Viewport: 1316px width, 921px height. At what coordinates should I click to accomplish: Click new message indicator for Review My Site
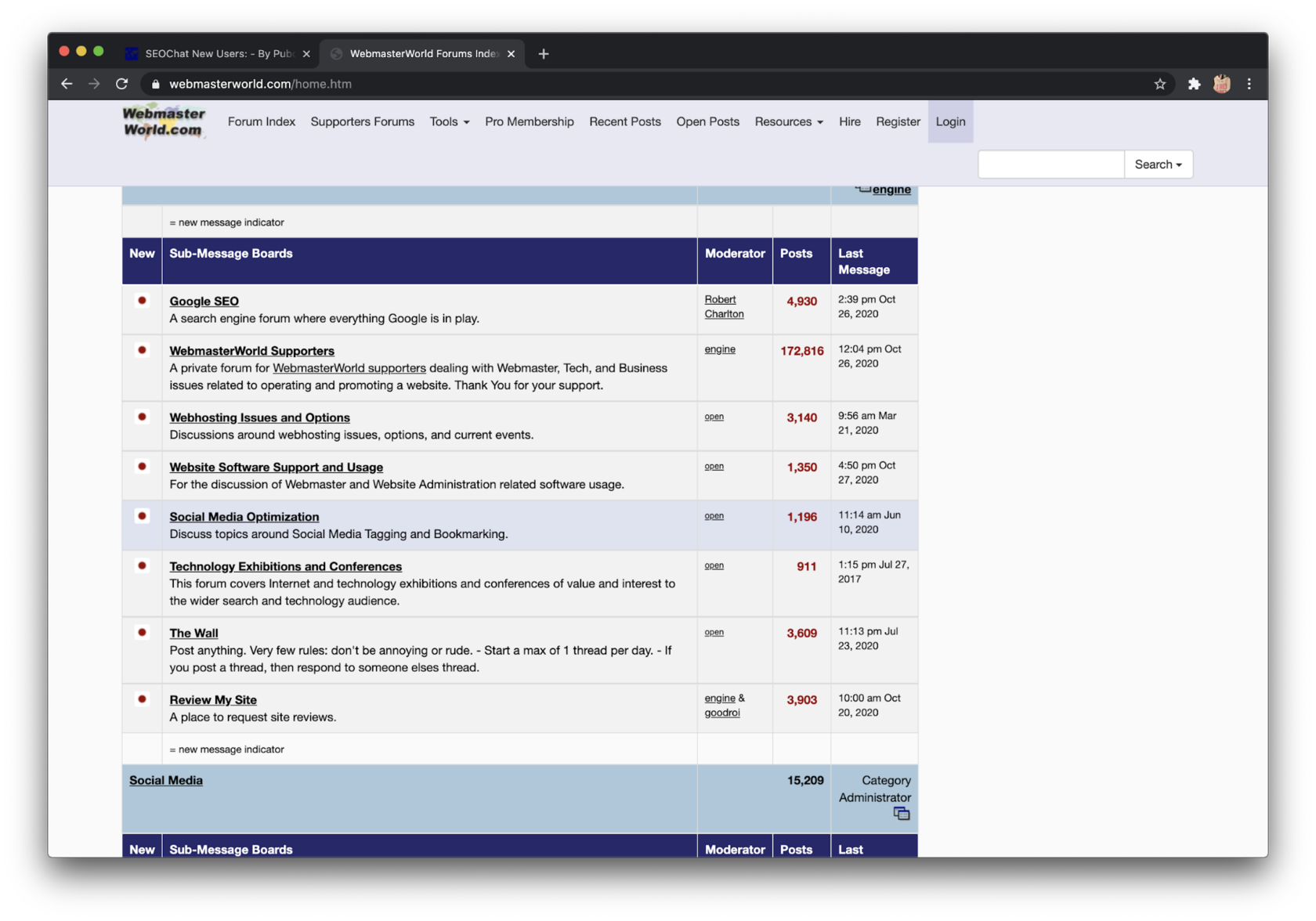click(x=142, y=699)
